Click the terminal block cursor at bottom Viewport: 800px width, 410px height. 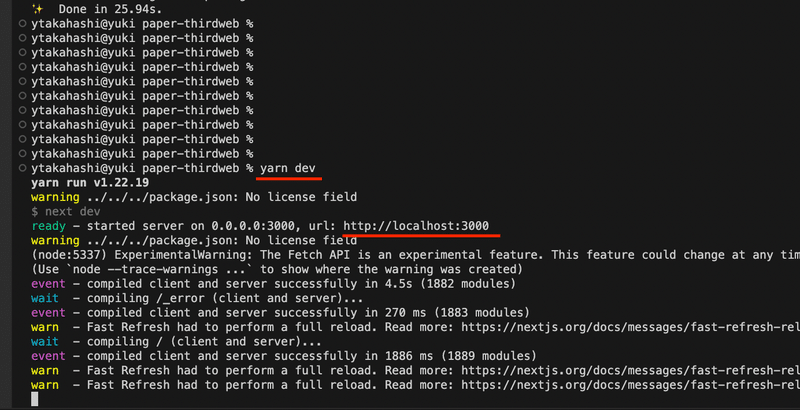[x=35, y=399]
